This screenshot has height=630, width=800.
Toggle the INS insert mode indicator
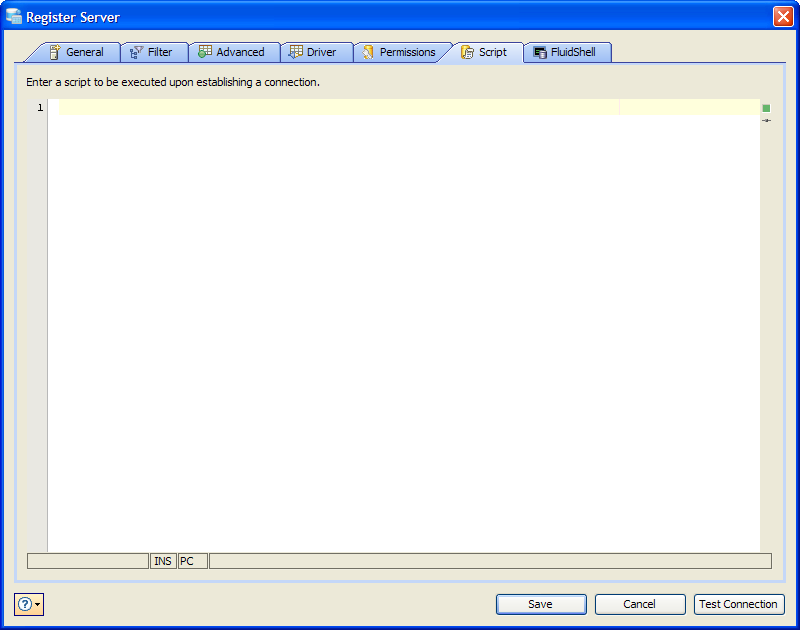163,561
